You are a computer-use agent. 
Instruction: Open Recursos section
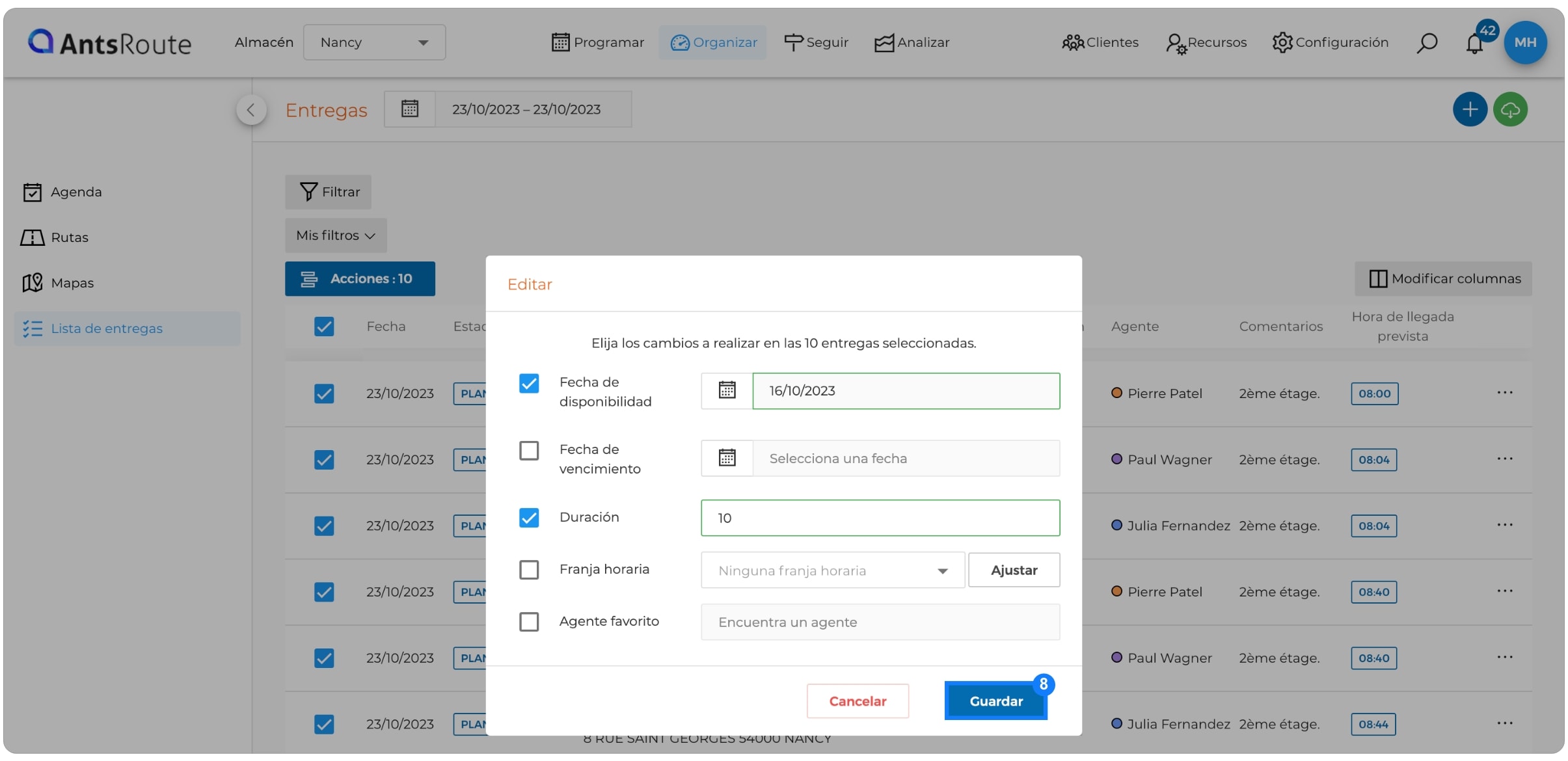click(x=1206, y=43)
